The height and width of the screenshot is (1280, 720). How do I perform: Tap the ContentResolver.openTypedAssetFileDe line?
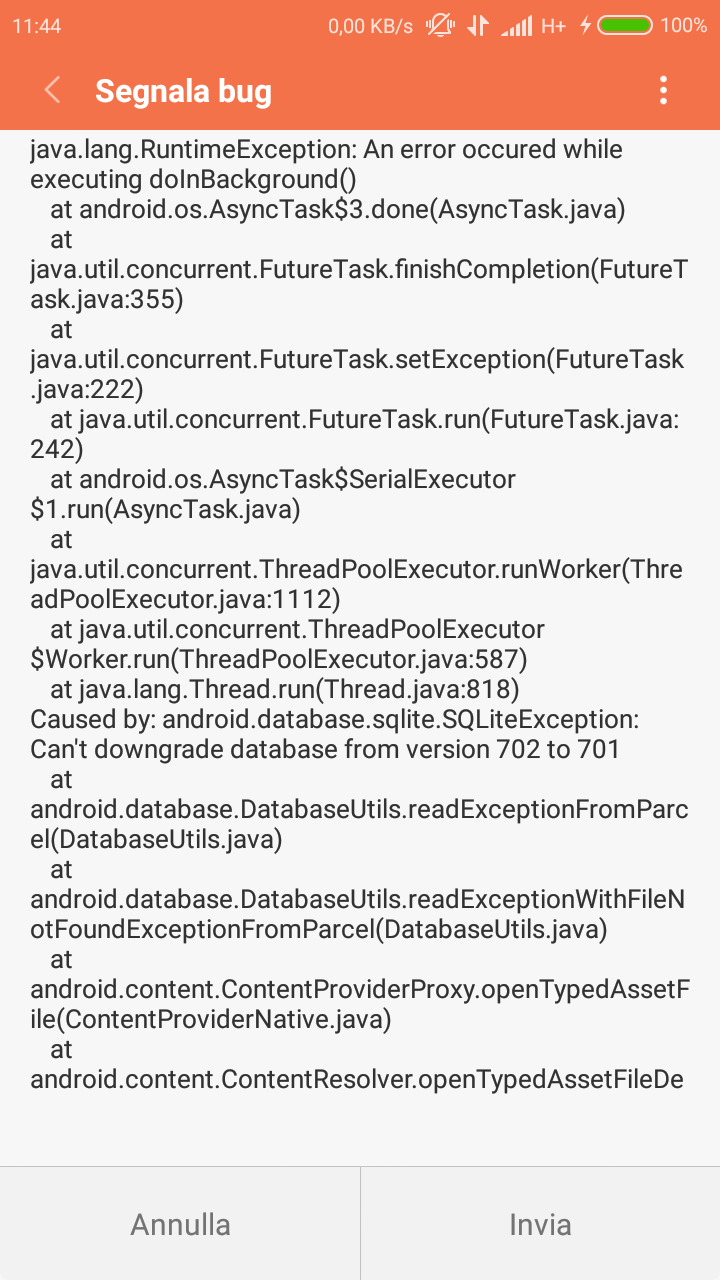click(x=357, y=1080)
